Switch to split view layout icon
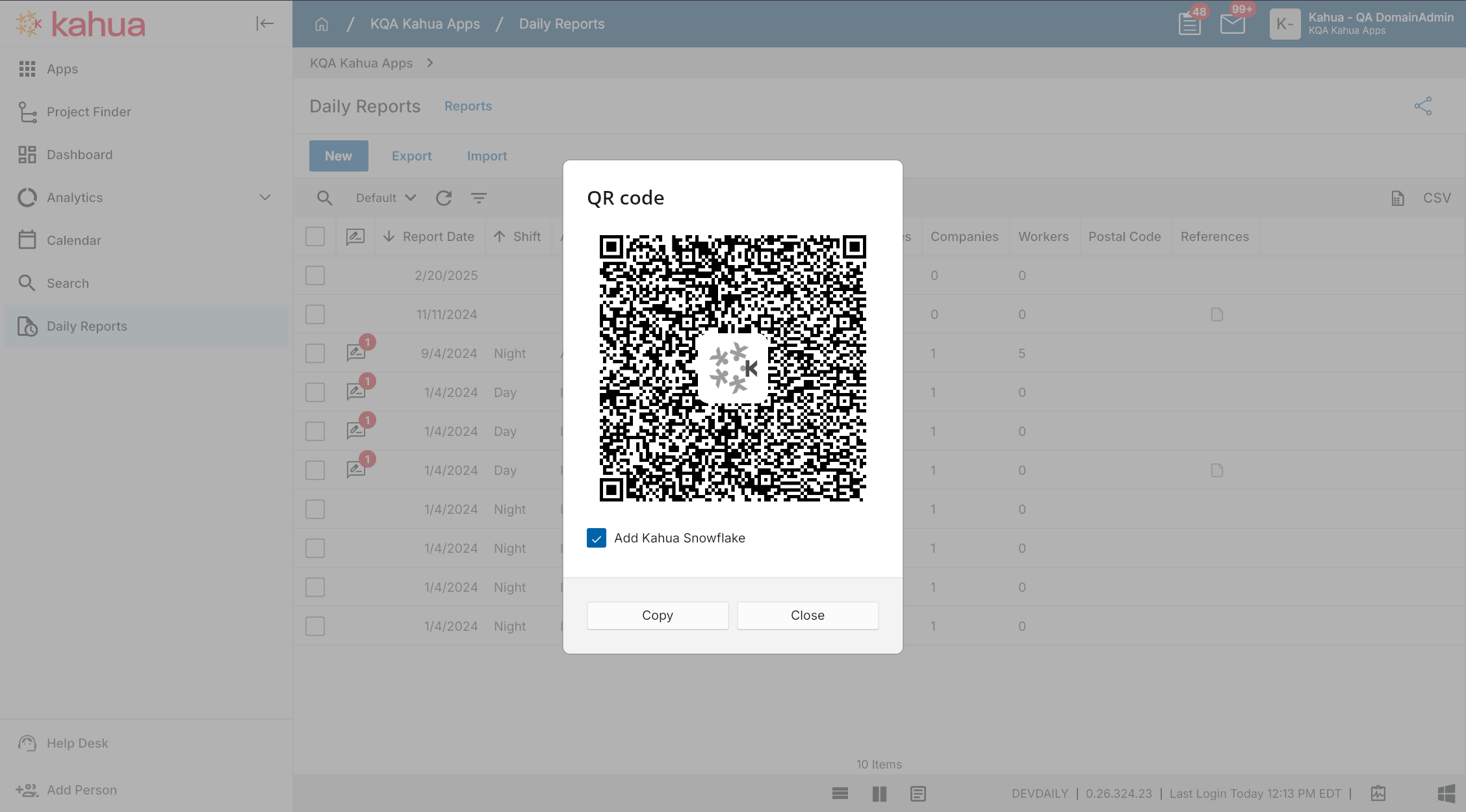Viewport: 1466px width, 812px height. tap(879, 794)
